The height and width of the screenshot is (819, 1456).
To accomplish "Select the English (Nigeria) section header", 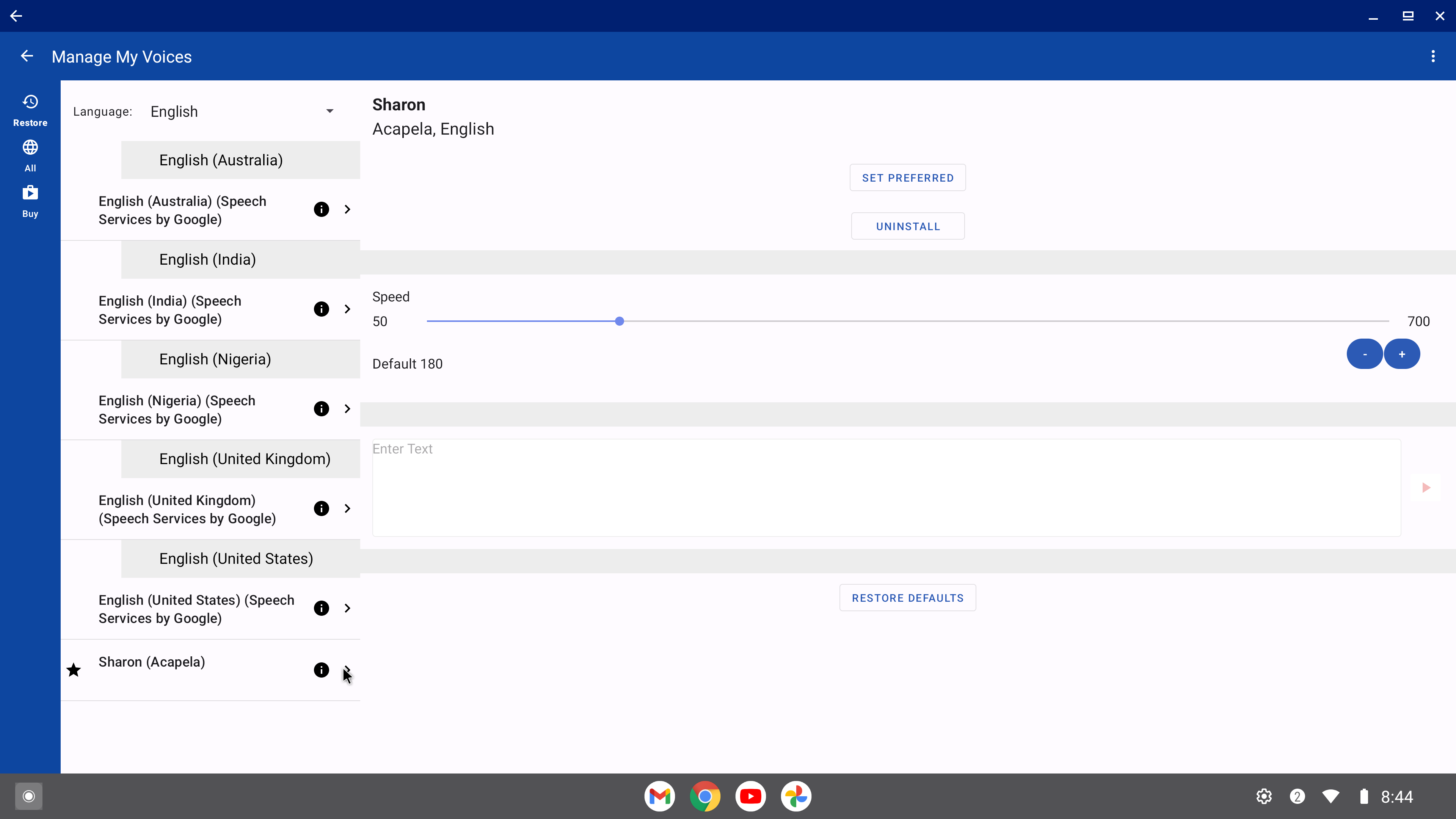I will tap(240, 359).
